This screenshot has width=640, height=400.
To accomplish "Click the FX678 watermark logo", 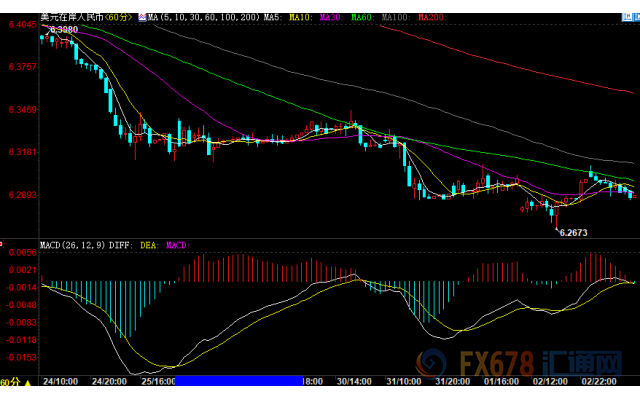I will coord(518,363).
